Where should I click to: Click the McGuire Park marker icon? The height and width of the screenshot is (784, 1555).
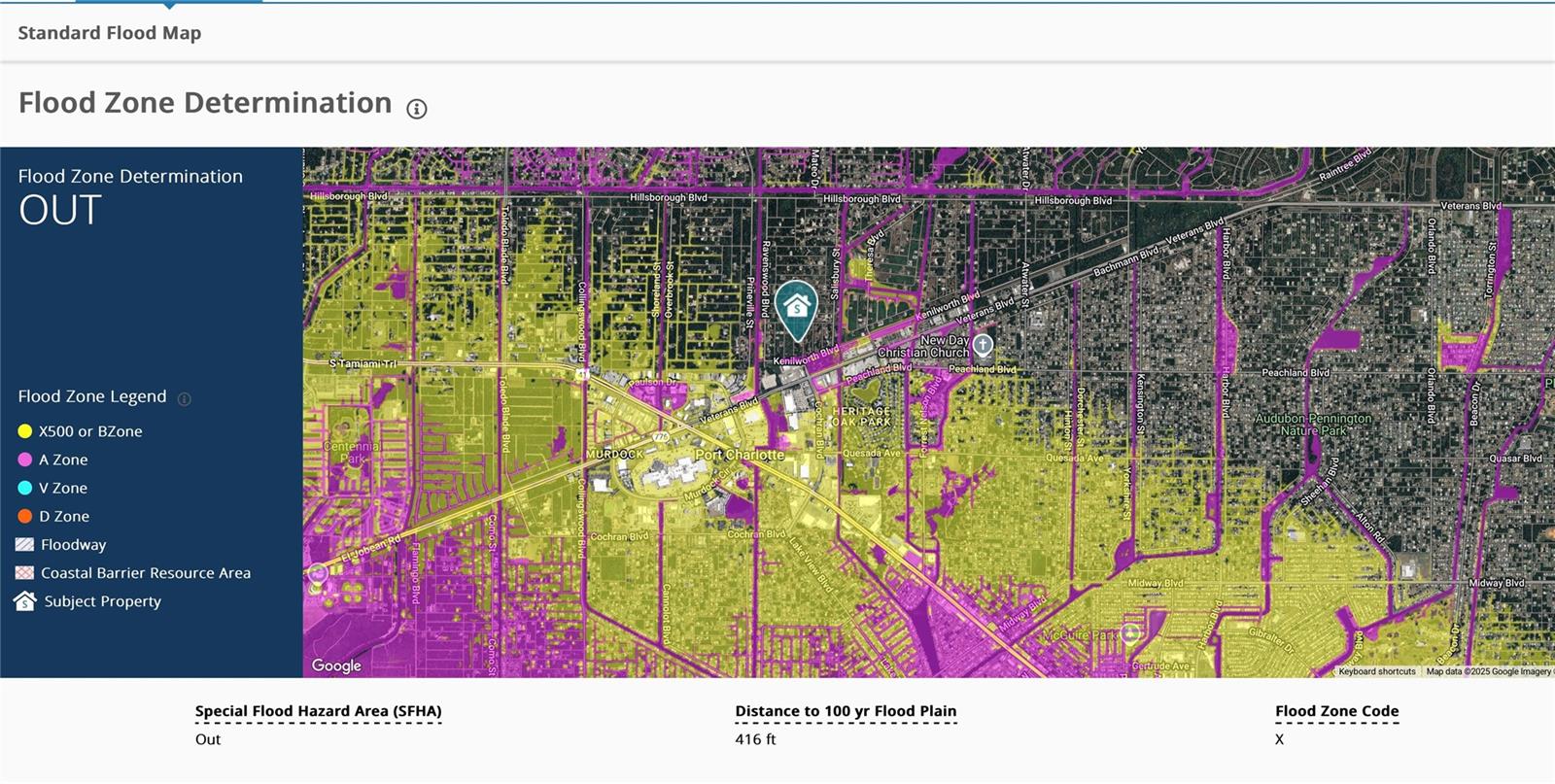[1129, 633]
